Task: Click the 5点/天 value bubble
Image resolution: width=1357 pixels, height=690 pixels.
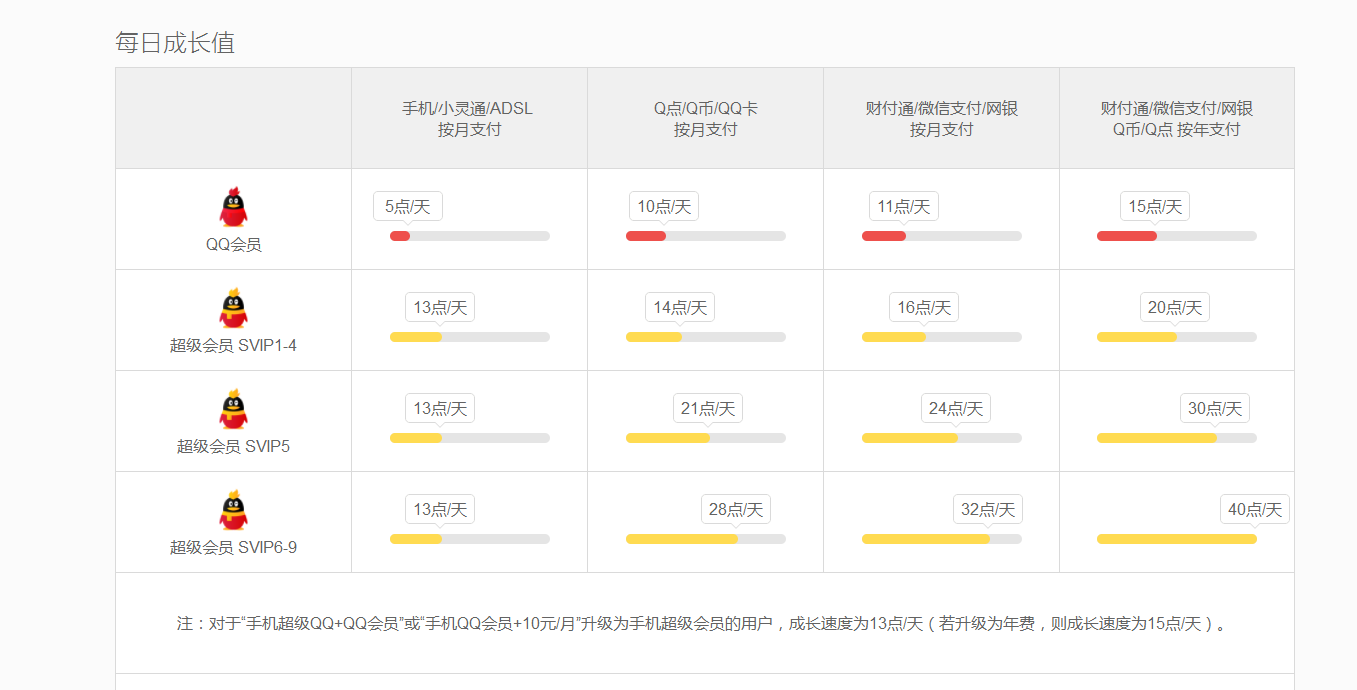Action: coord(408,207)
